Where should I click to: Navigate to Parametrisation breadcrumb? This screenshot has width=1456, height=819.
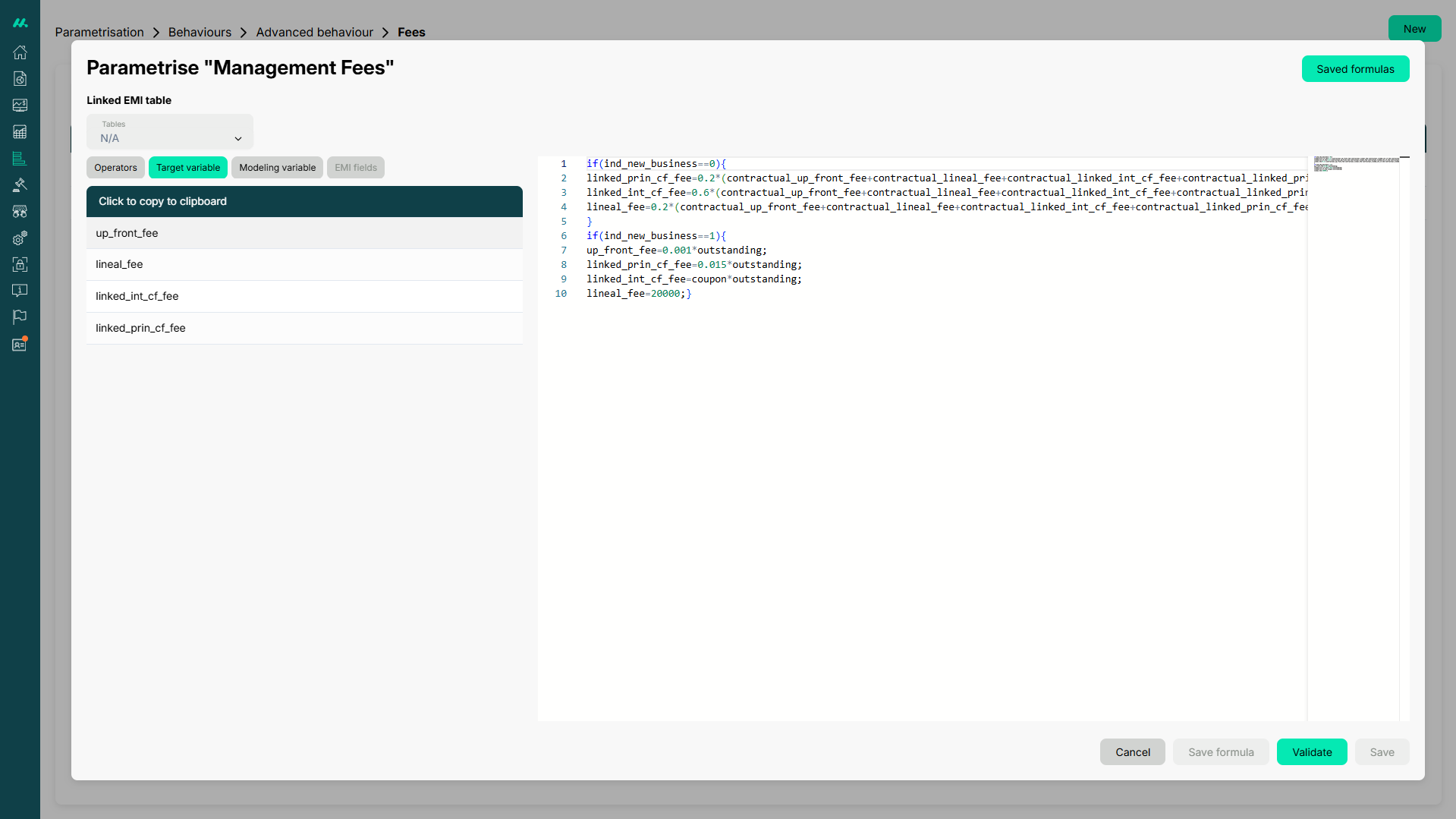[99, 32]
